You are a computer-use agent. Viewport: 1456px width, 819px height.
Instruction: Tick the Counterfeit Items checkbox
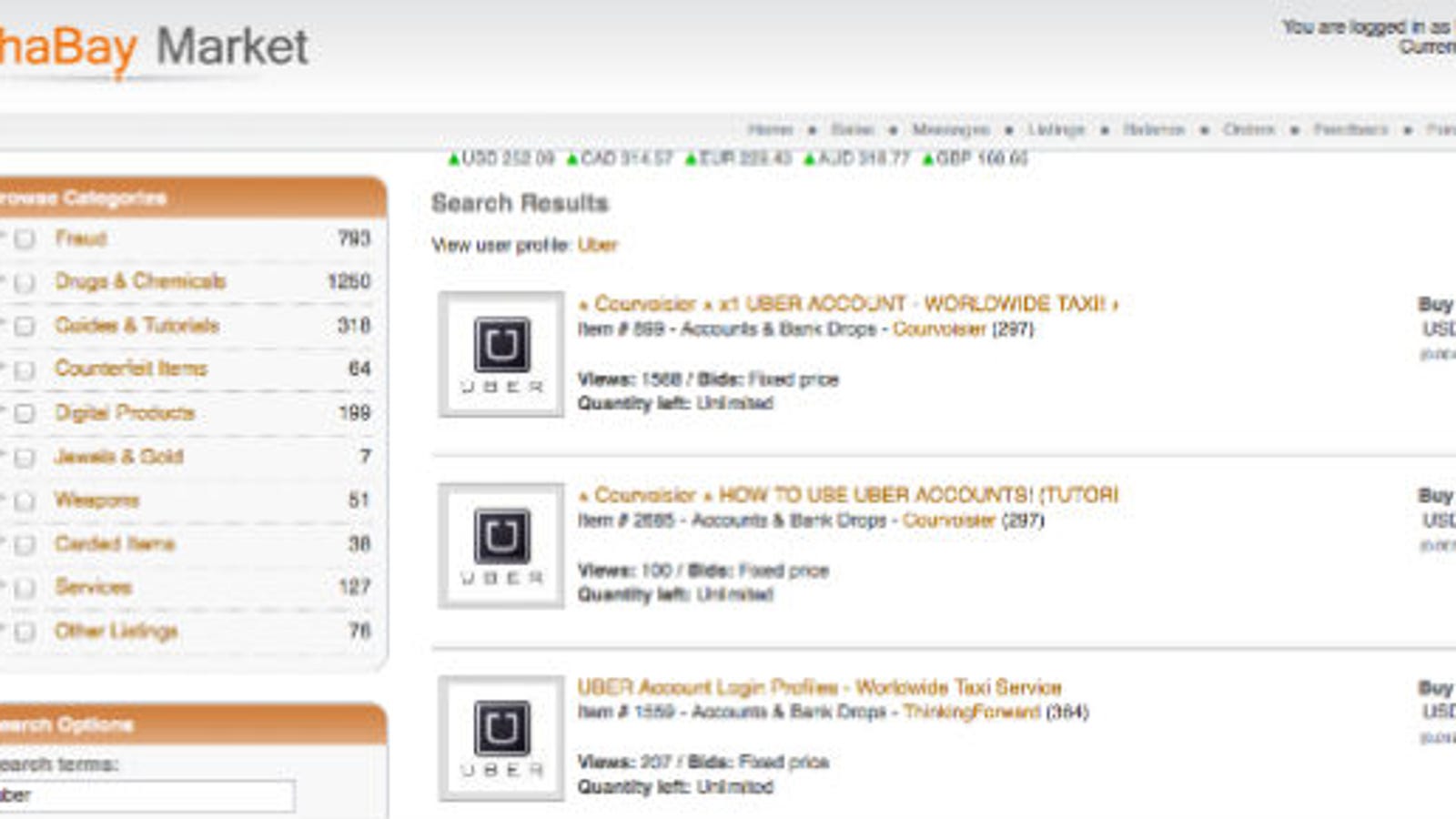coord(25,369)
